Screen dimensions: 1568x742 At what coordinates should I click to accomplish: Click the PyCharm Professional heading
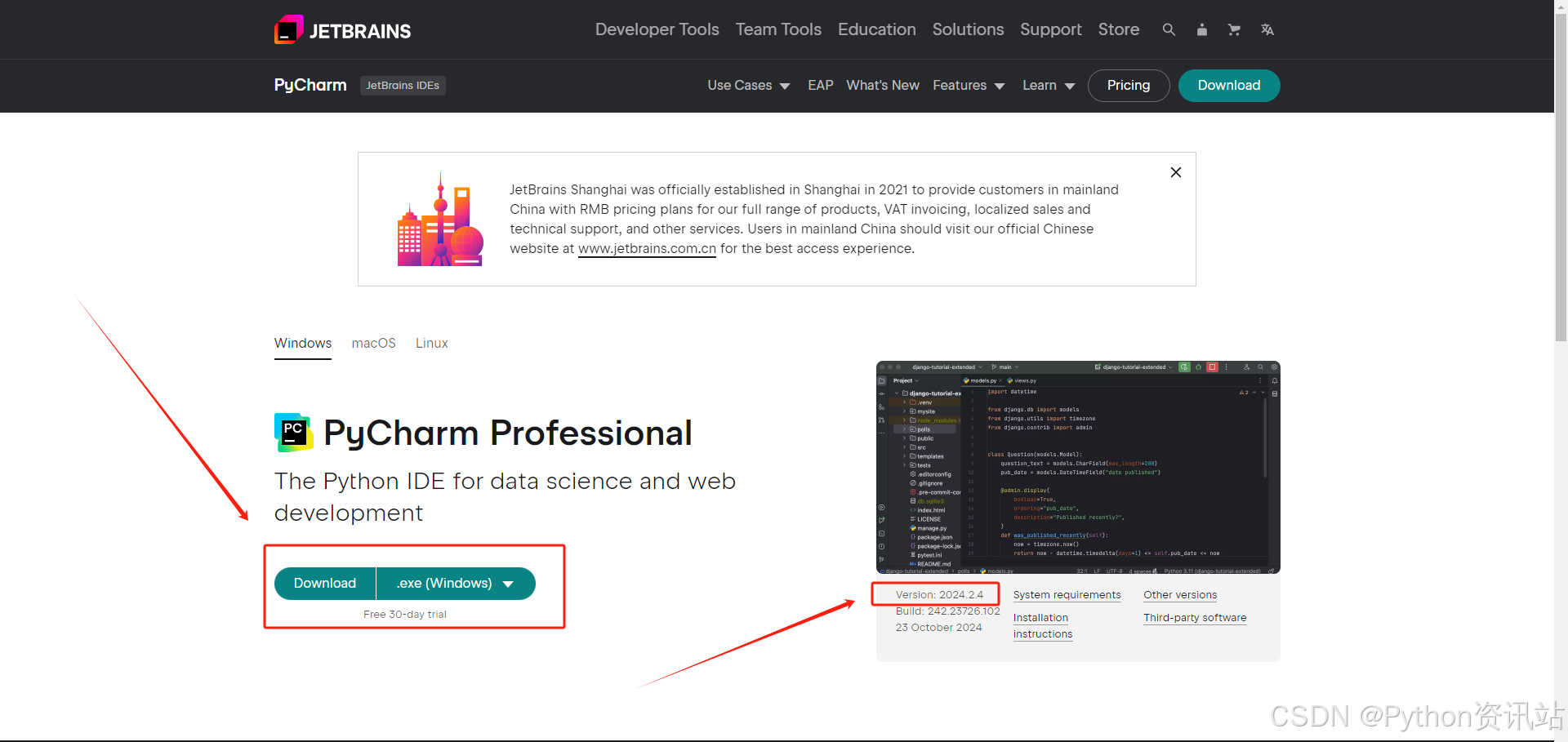coord(508,433)
